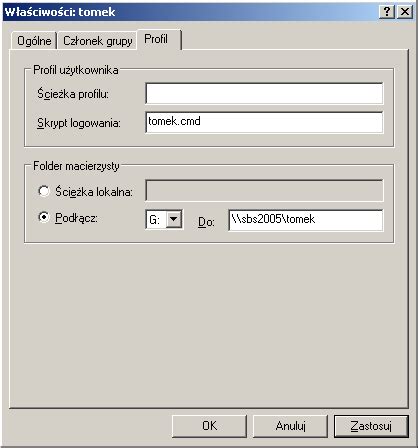Choose the Podłącz radio button
This screenshot has height=448, width=418.
point(44,218)
